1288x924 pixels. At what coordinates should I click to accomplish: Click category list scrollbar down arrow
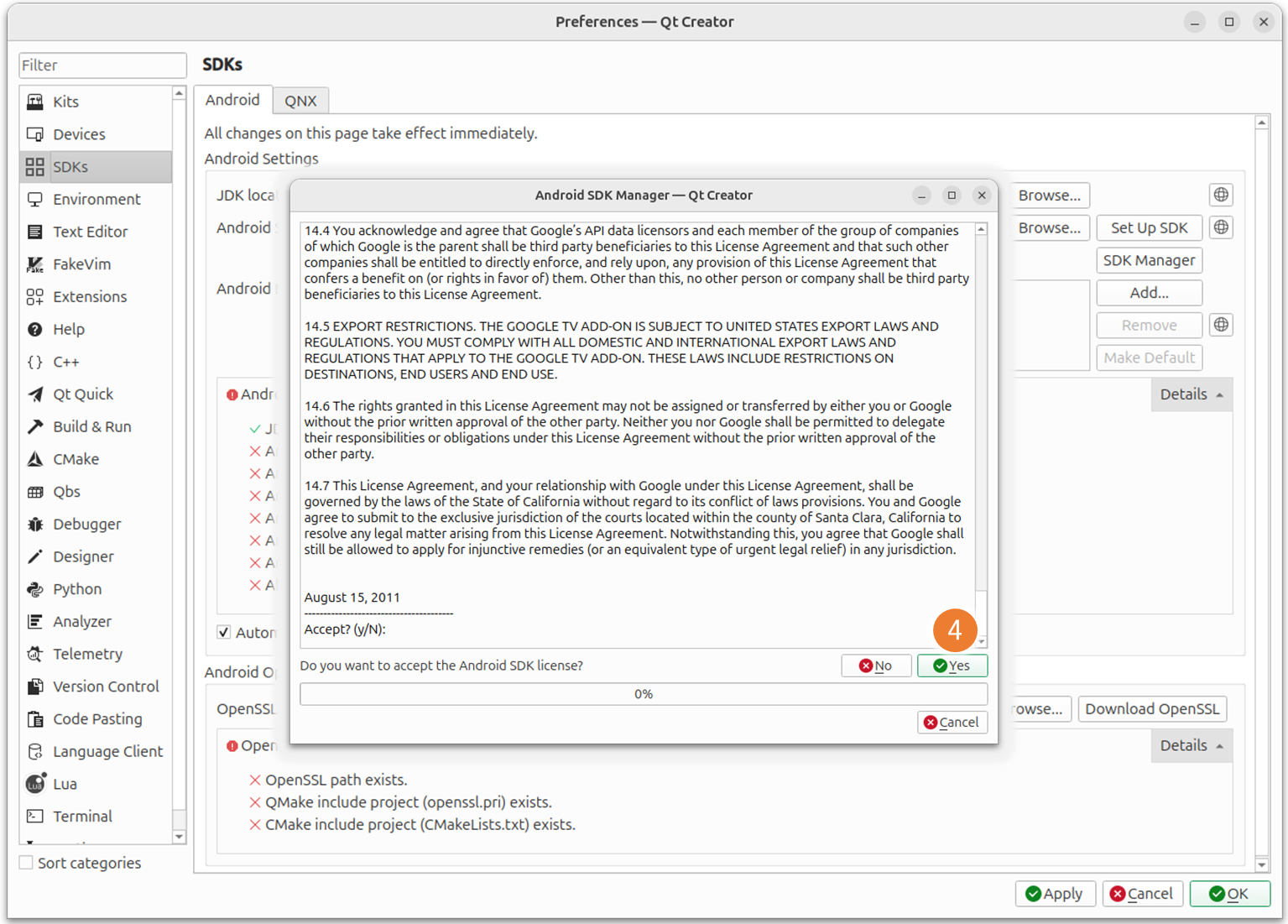click(179, 837)
